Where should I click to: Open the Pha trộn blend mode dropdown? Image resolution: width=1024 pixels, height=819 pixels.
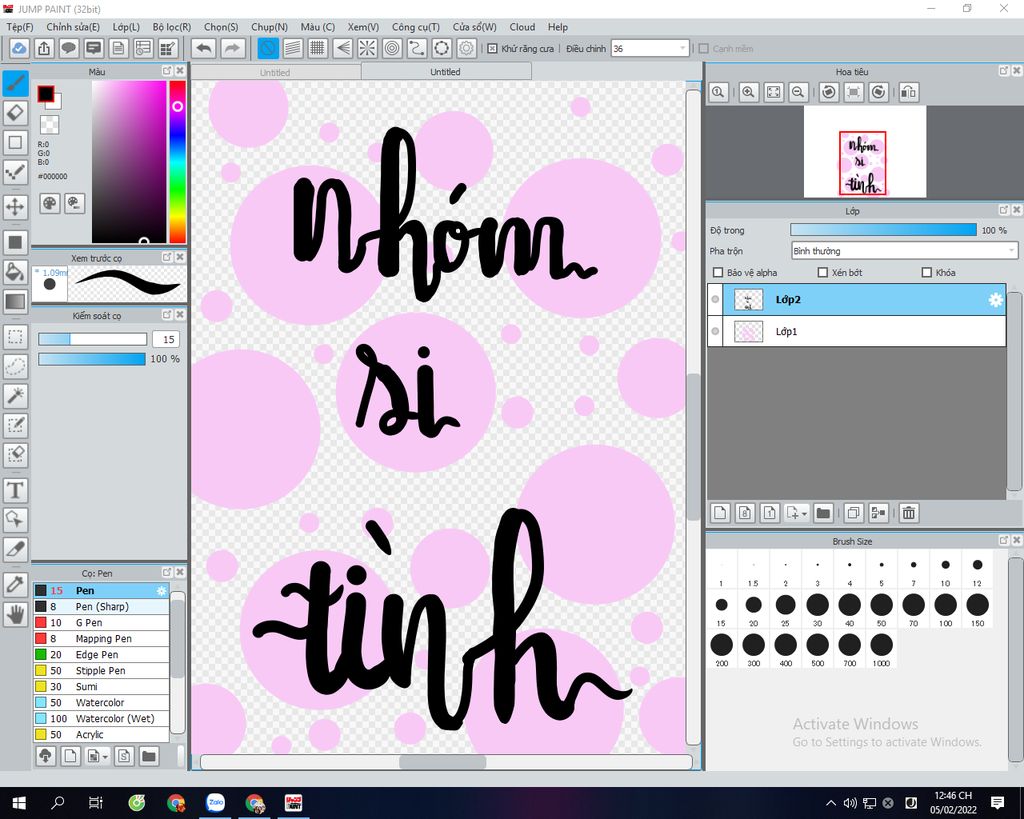pyautogui.click(x=904, y=251)
